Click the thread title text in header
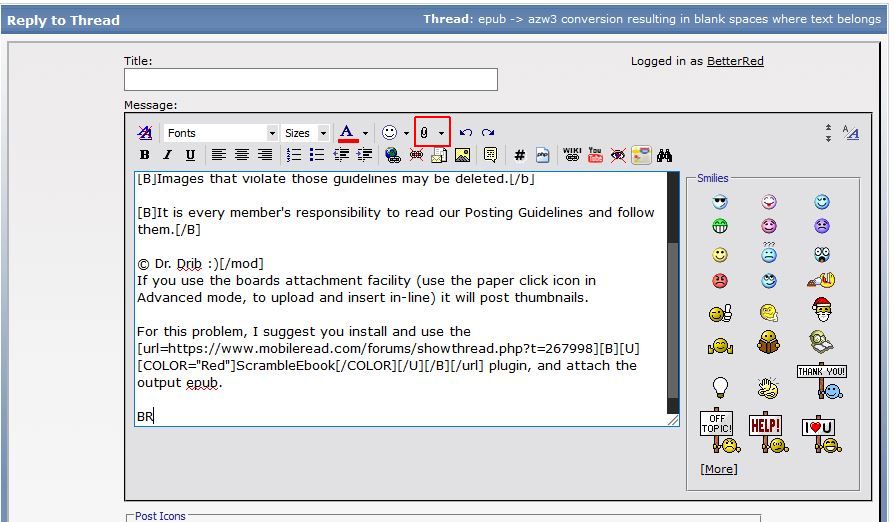Screen dimensions: 894x522 click(679, 19)
